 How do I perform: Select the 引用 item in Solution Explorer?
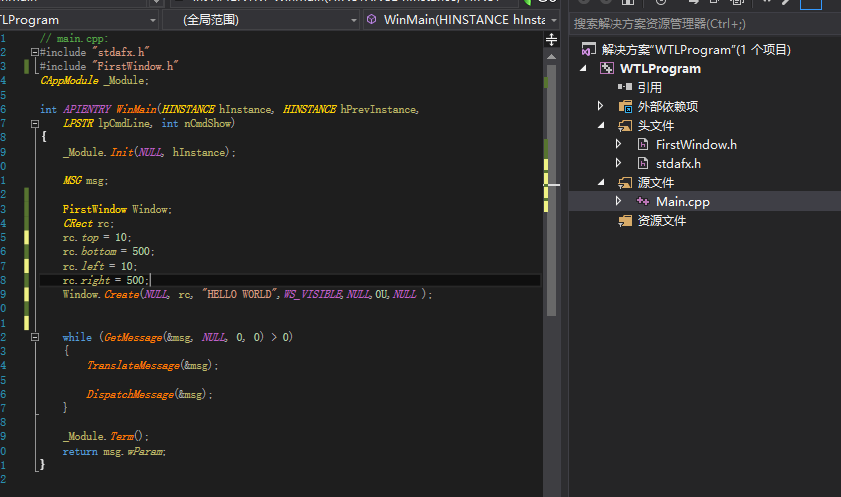pyautogui.click(x=650, y=87)
